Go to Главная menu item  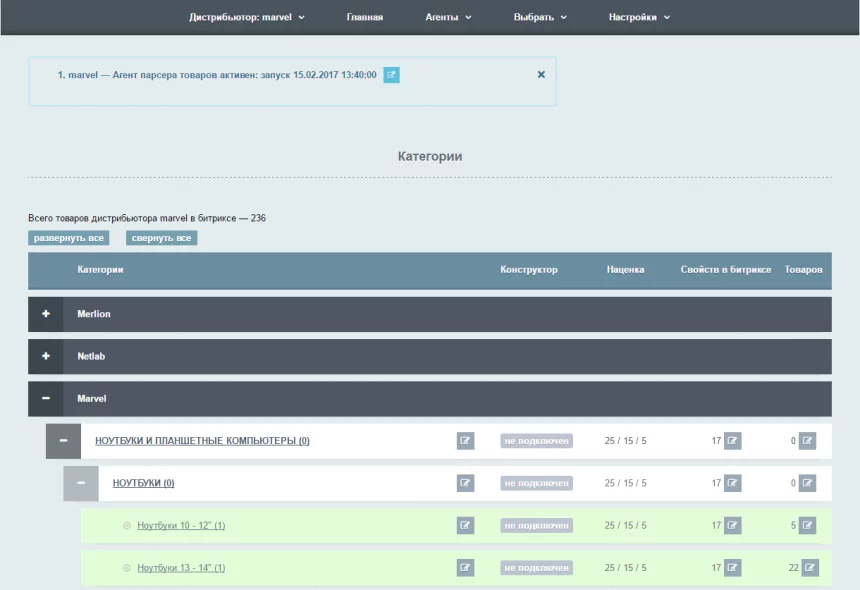(x=364, y=17)
